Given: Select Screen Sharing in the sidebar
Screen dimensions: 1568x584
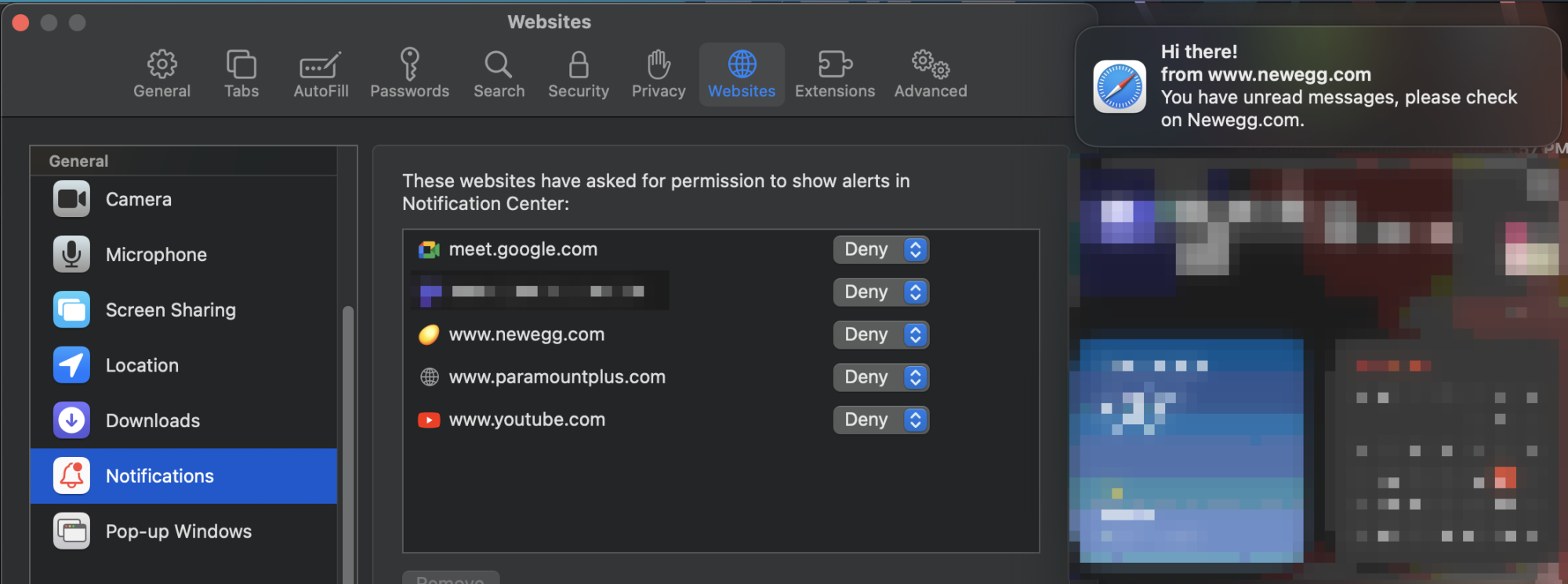Looking at the screenshot, I should tap(183, 310).
